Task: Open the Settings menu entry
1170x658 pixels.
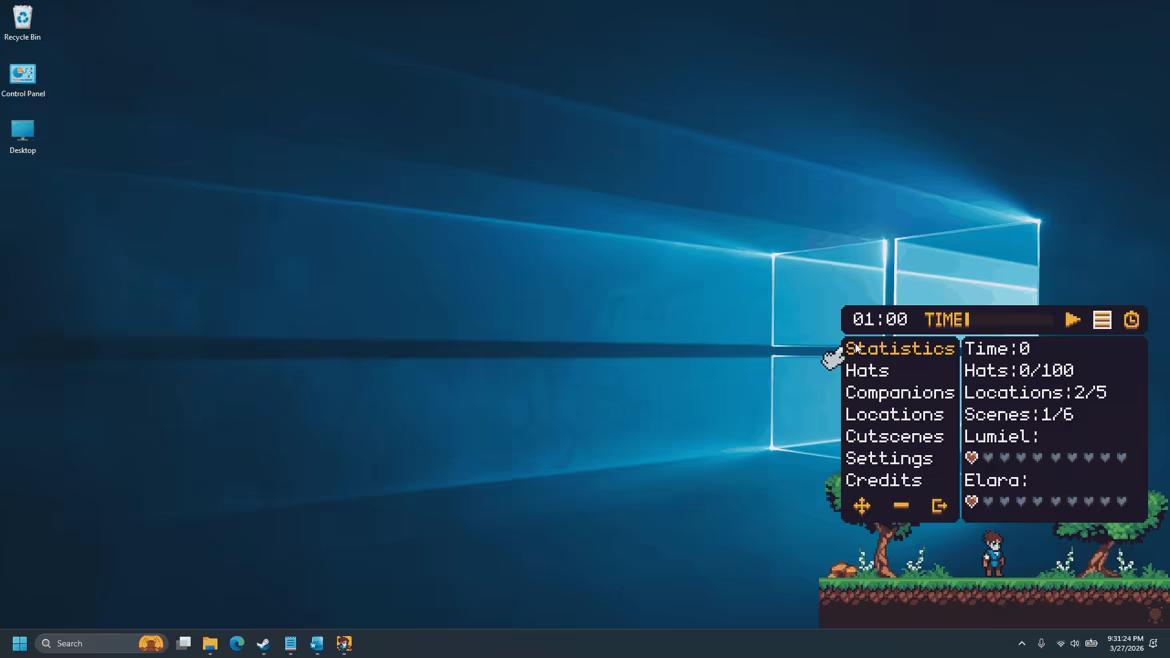Action: coord(889,458)
